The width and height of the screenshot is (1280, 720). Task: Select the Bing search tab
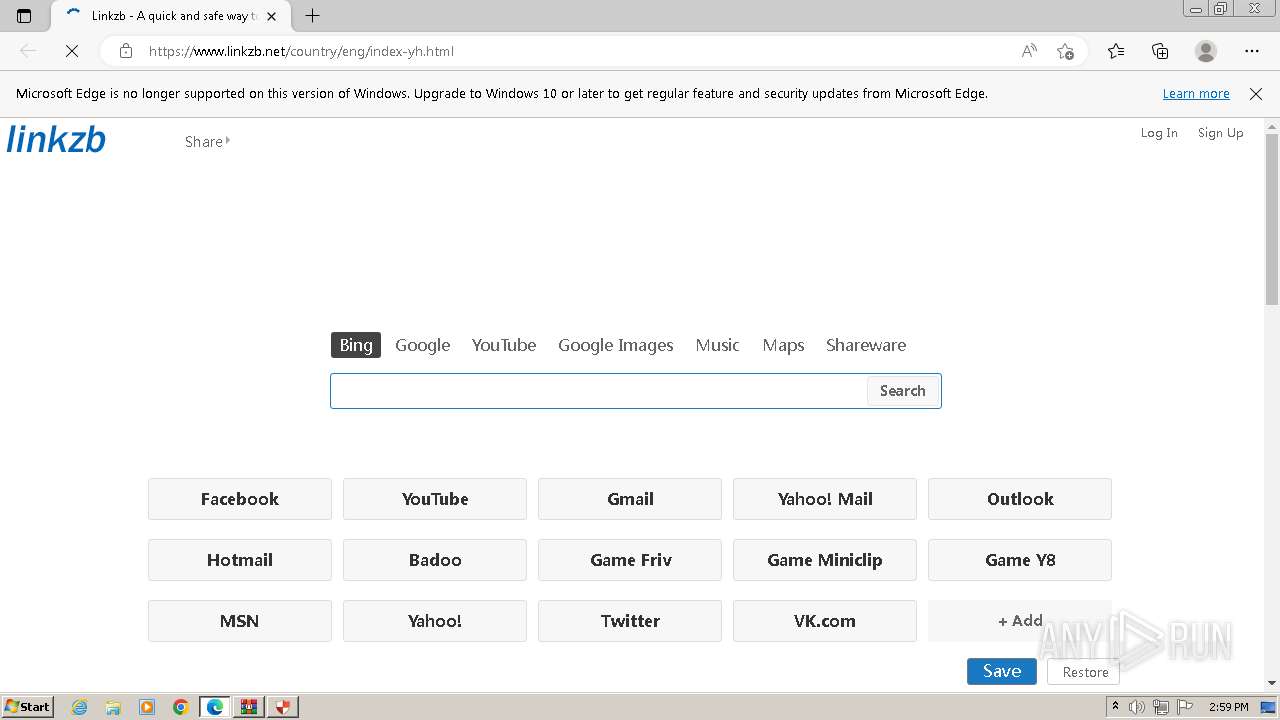coord(356,345)
